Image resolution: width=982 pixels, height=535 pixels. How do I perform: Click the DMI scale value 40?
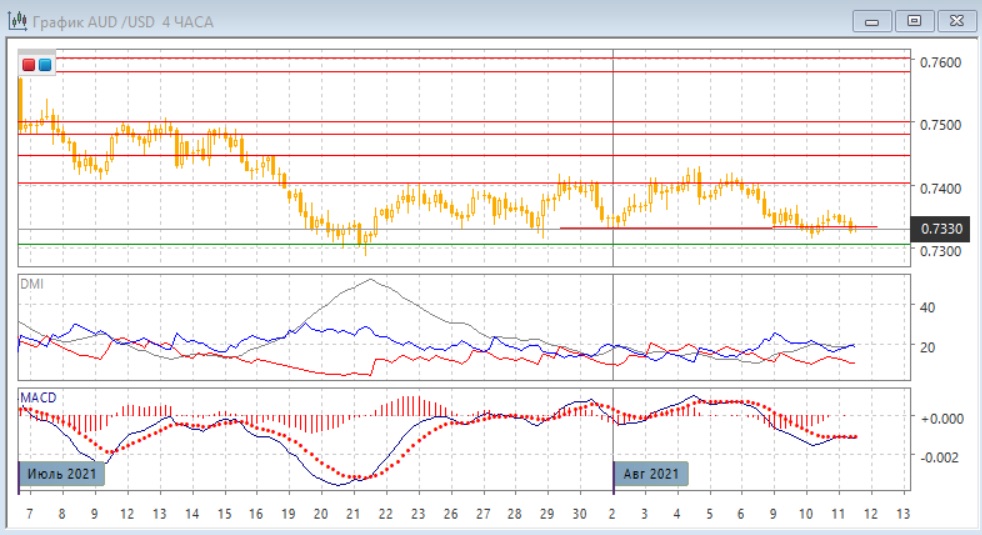tap(926, 307)
